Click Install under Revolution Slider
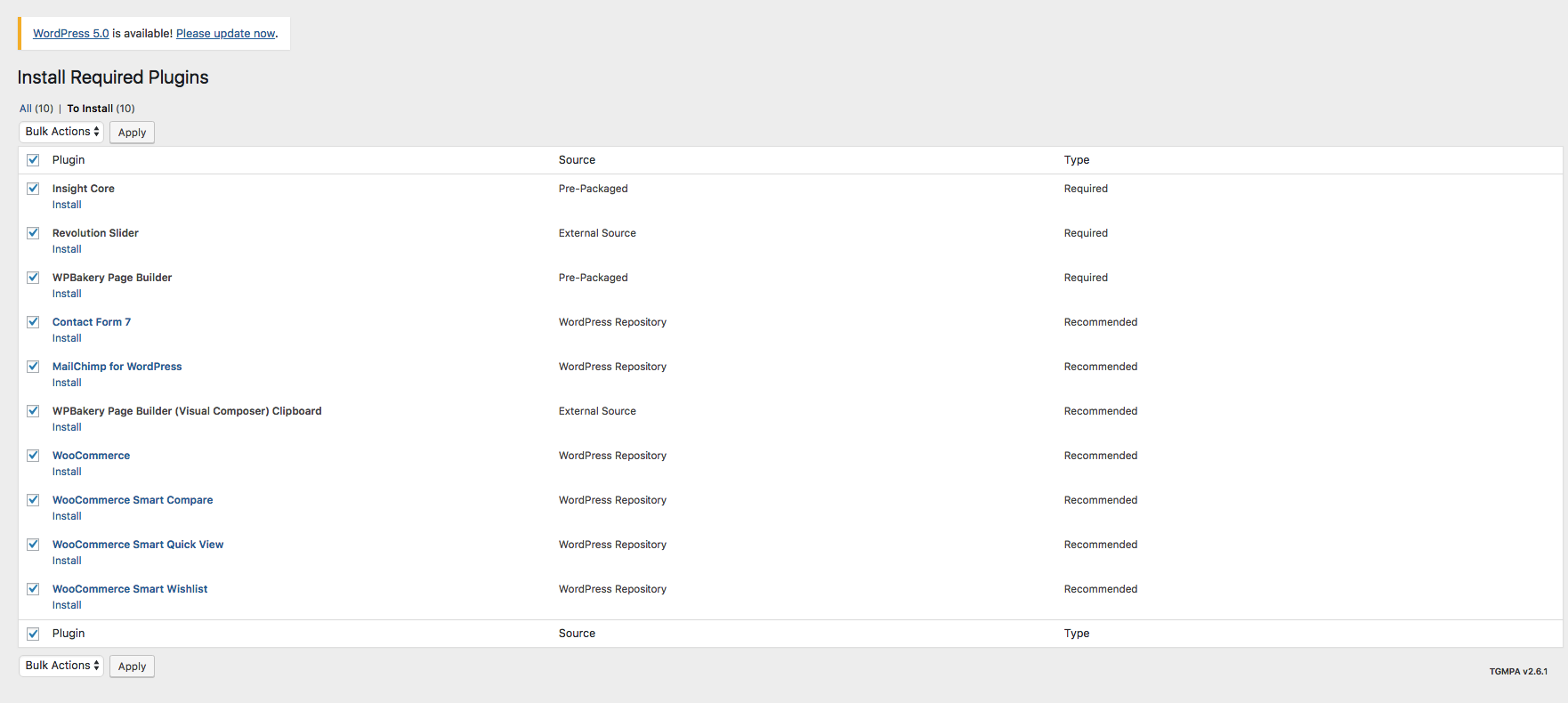 coord(67,249)
